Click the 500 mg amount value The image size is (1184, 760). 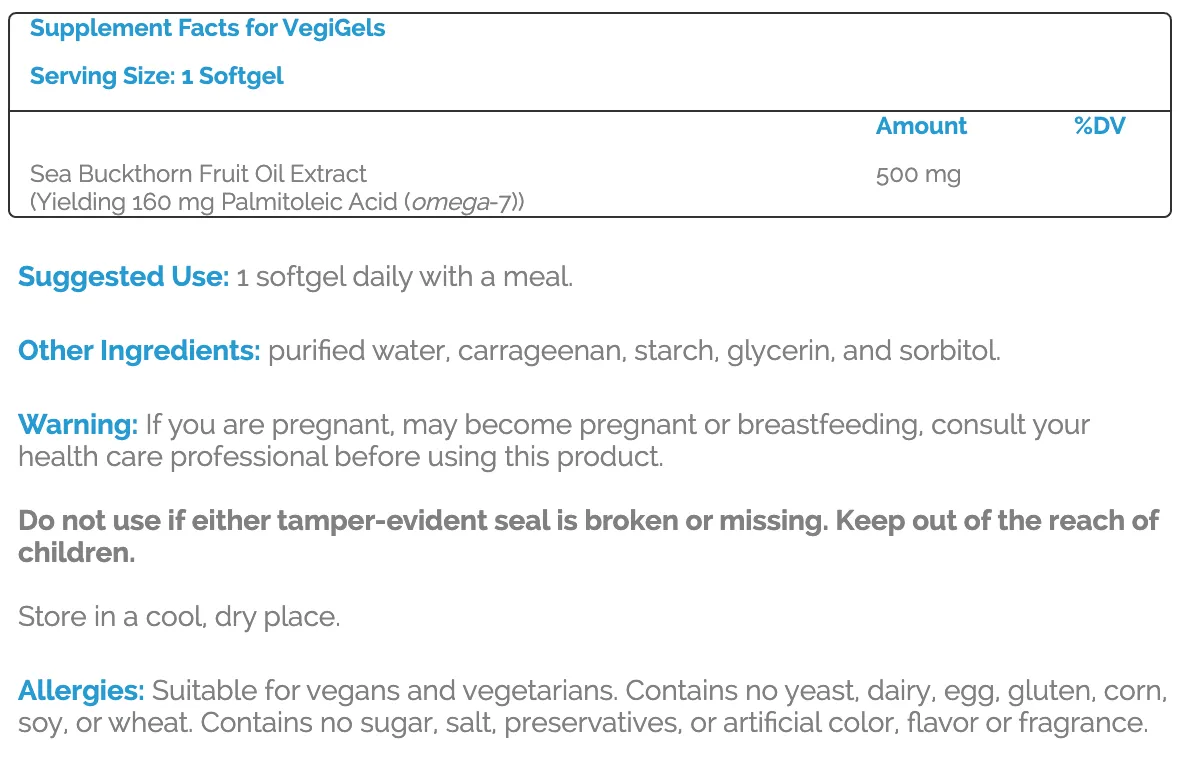pos(918,175)
